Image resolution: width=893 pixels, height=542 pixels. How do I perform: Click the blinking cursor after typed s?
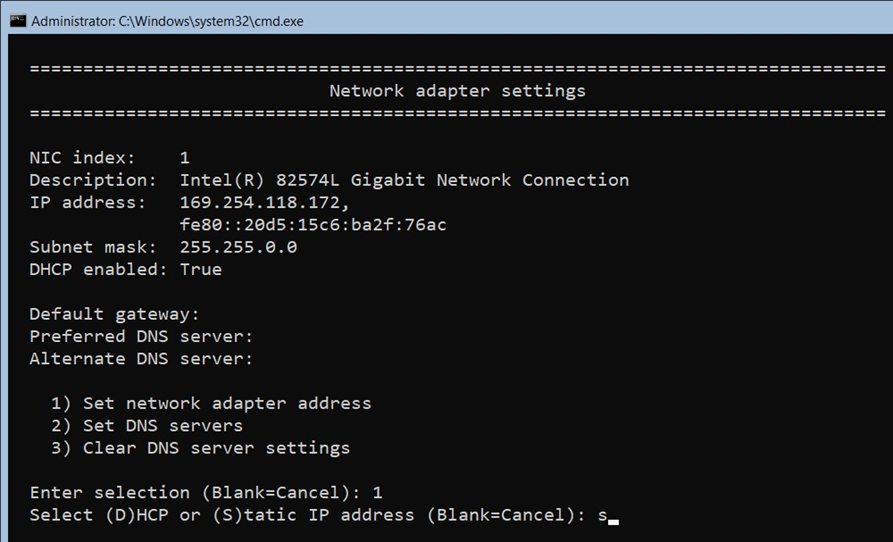[x=613, y=520]
